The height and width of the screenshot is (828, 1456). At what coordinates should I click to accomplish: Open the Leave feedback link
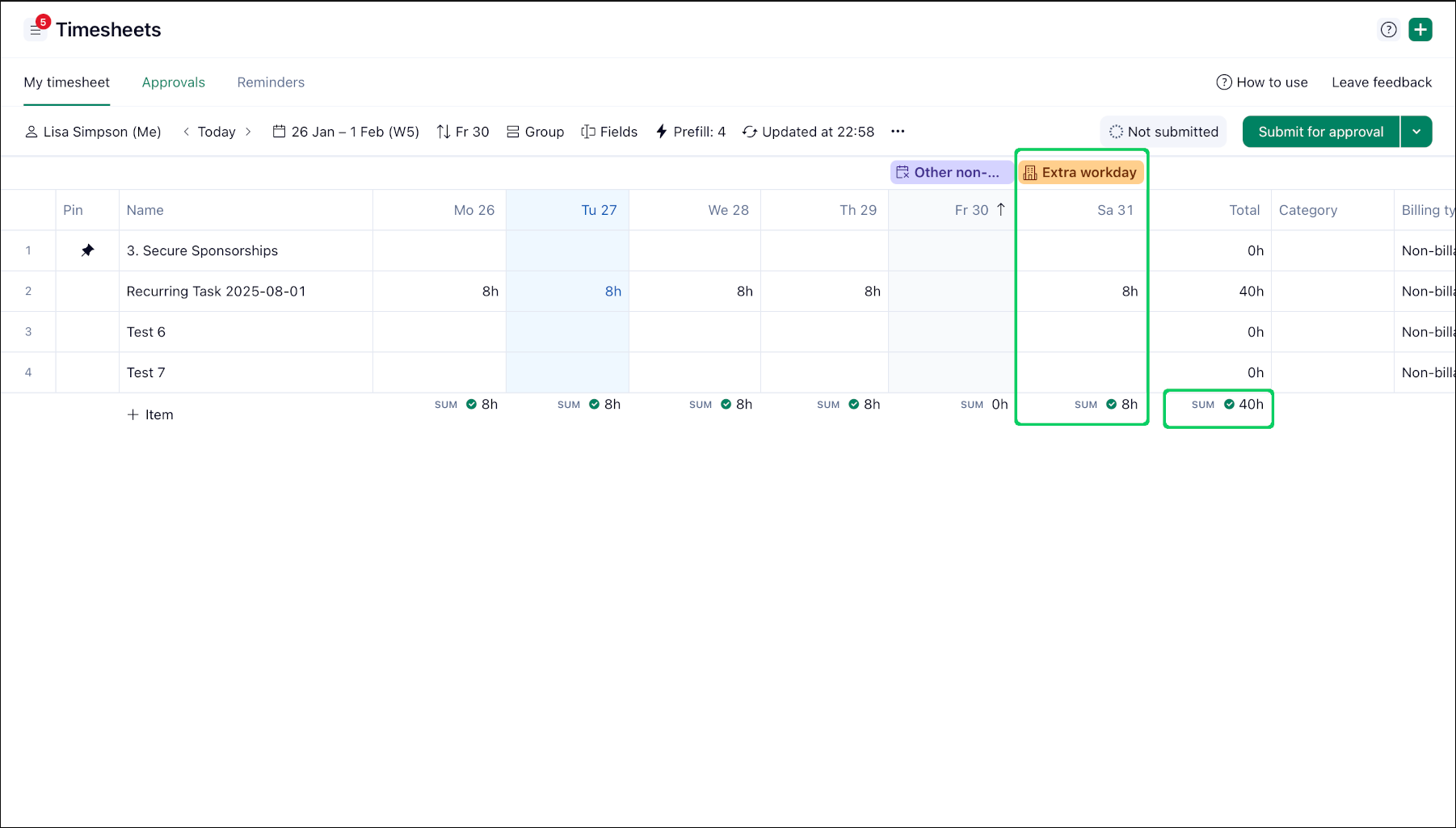(1381, 82)
